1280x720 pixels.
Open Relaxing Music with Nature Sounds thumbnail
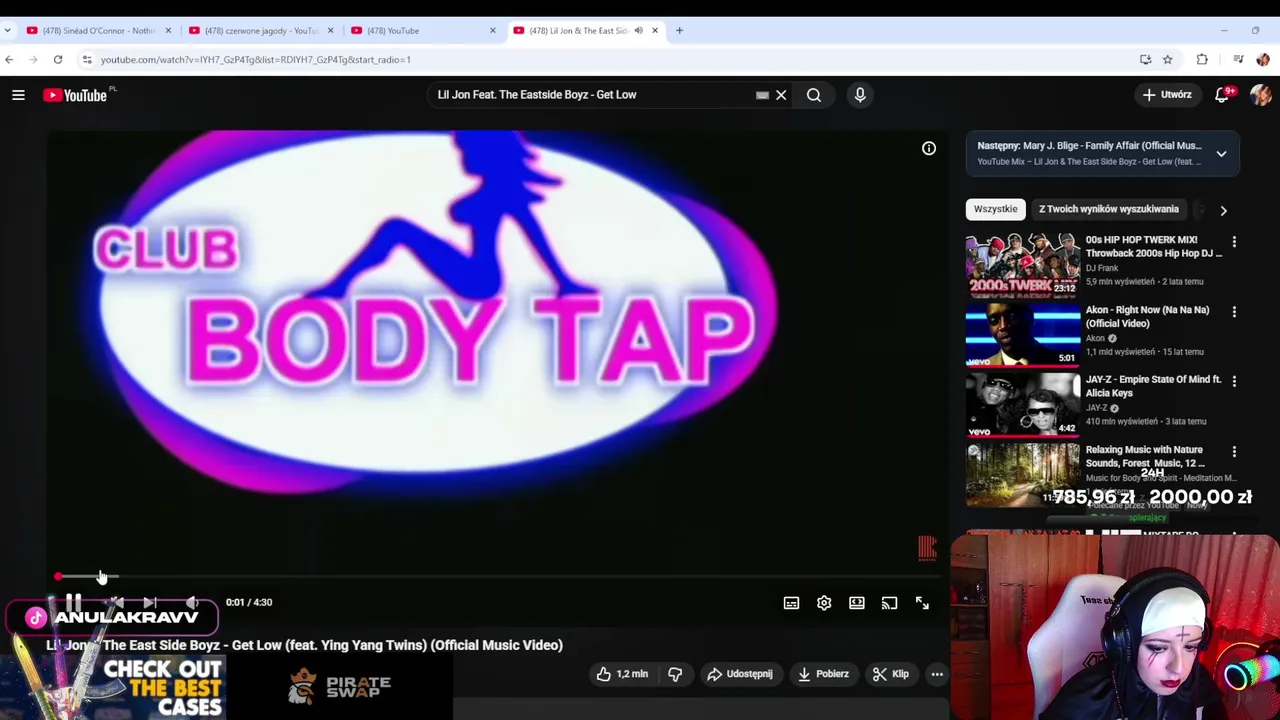click(1023, 475)
